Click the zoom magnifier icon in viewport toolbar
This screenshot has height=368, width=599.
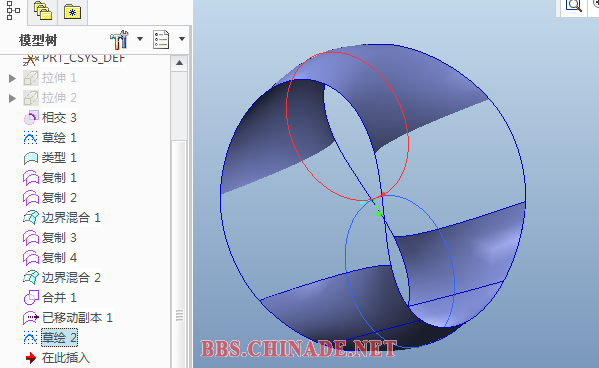(573, 6)
